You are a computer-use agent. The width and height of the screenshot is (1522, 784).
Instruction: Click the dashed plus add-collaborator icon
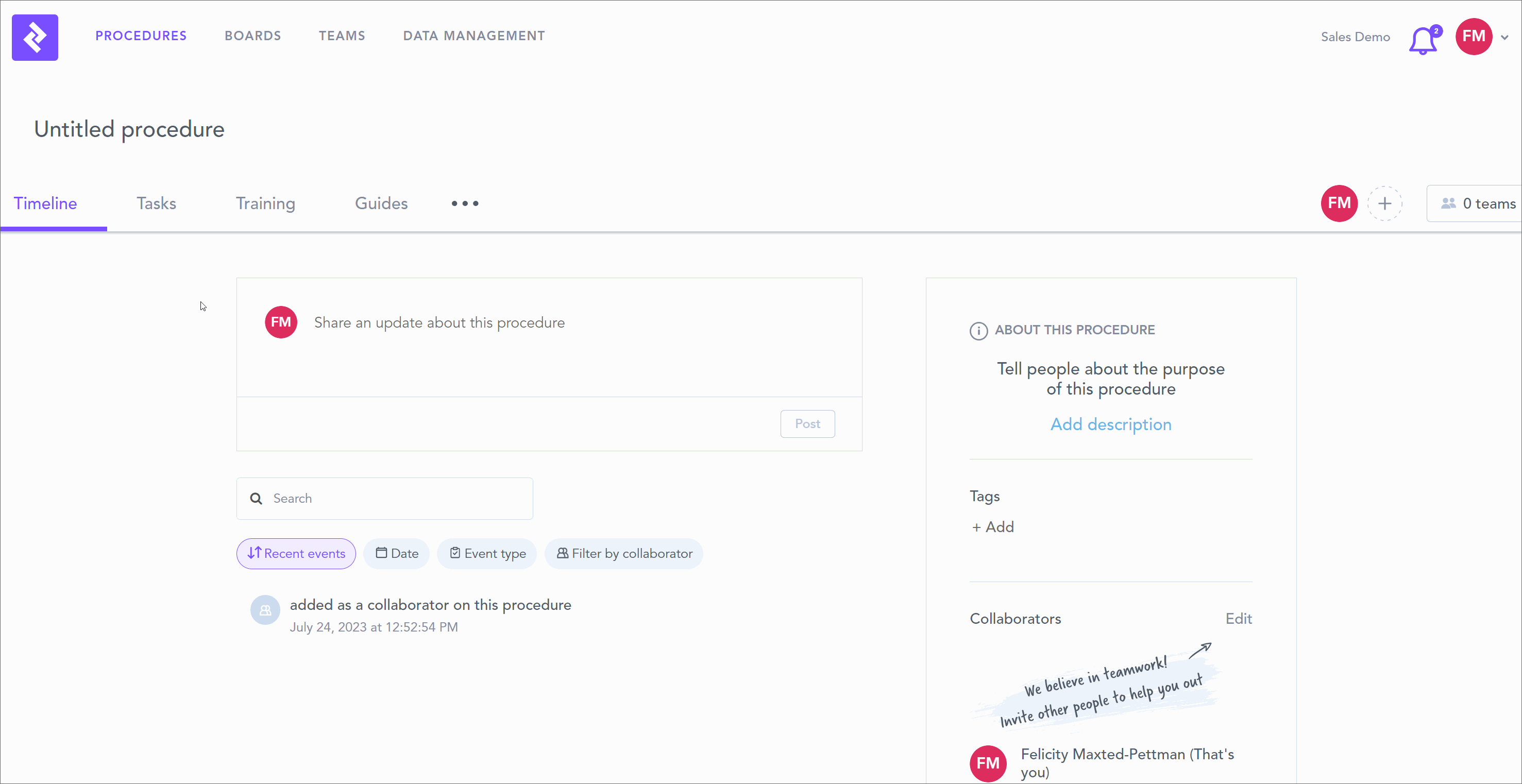(1384, 203)
